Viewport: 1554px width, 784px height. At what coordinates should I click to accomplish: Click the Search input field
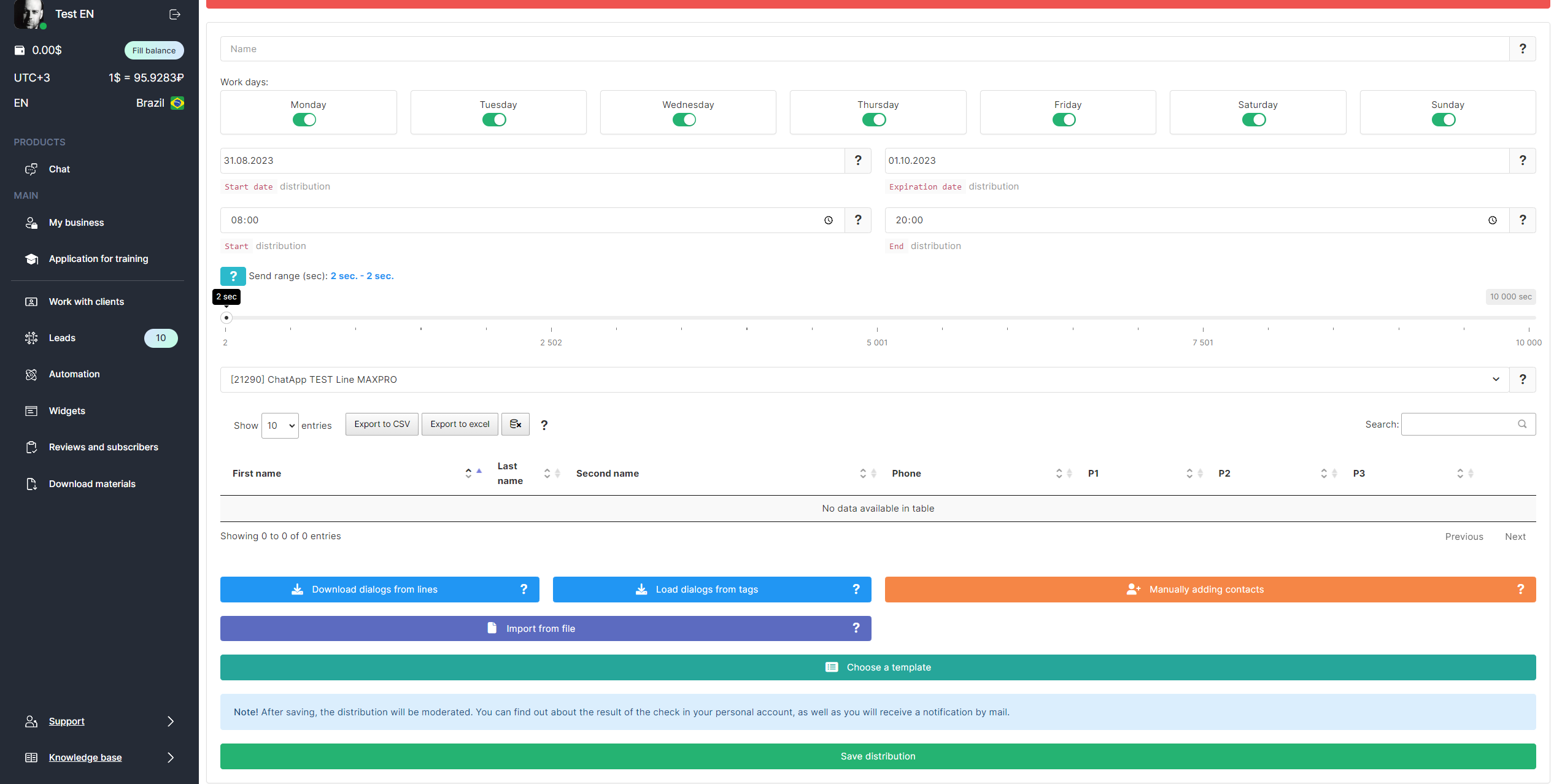click(x=1461, y=425)
